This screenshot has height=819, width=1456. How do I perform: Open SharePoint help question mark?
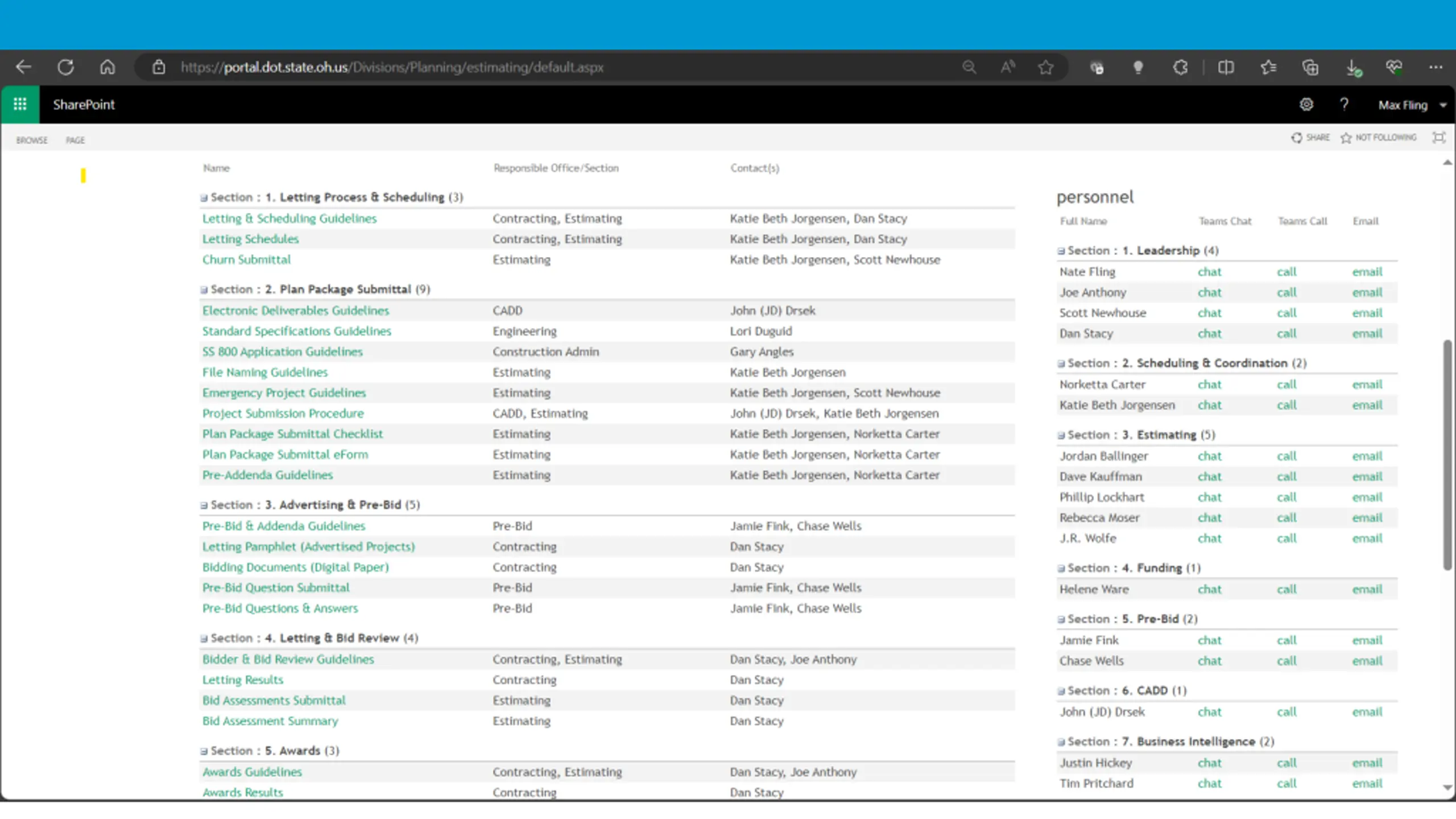(x=1344, y=104)
